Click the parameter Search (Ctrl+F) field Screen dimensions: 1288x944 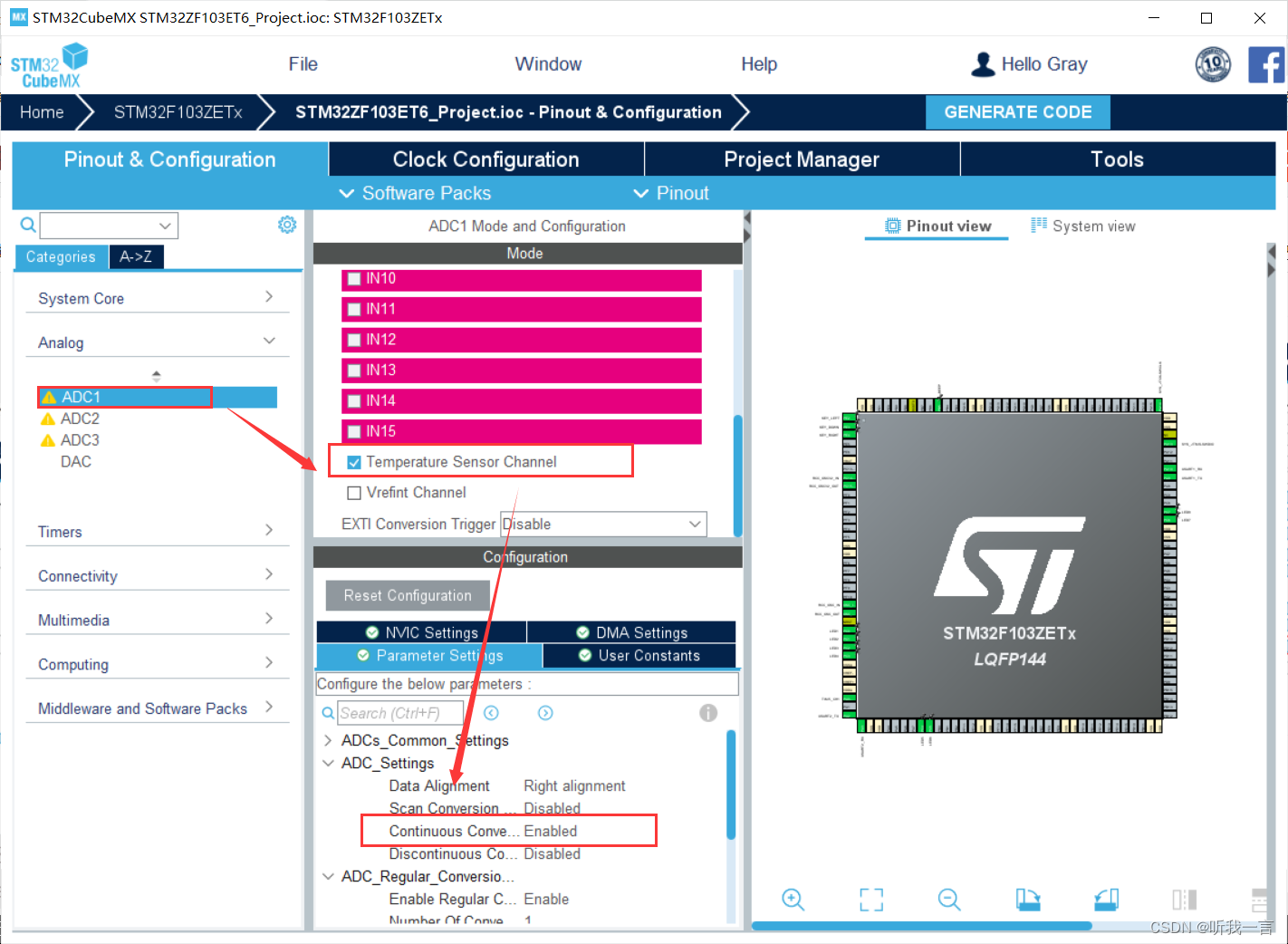click(x=400, y=713)
